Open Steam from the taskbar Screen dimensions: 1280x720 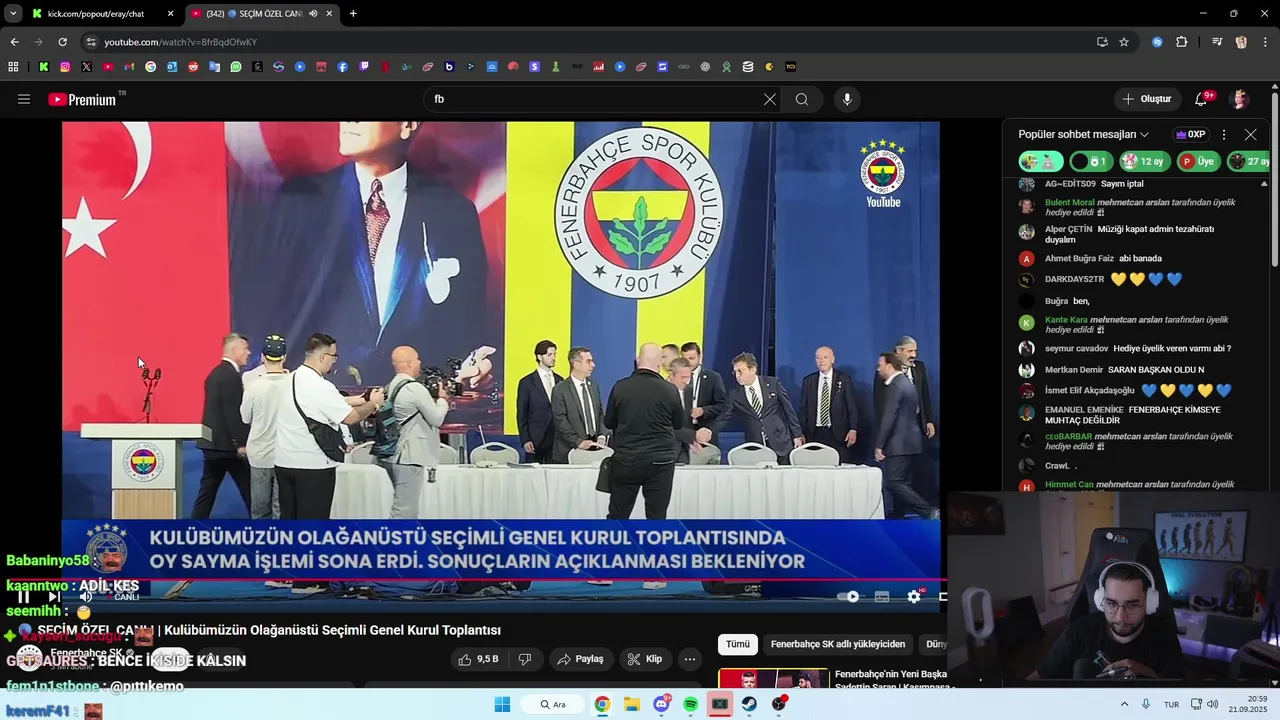pyautogui.click(x=749, y=704)
